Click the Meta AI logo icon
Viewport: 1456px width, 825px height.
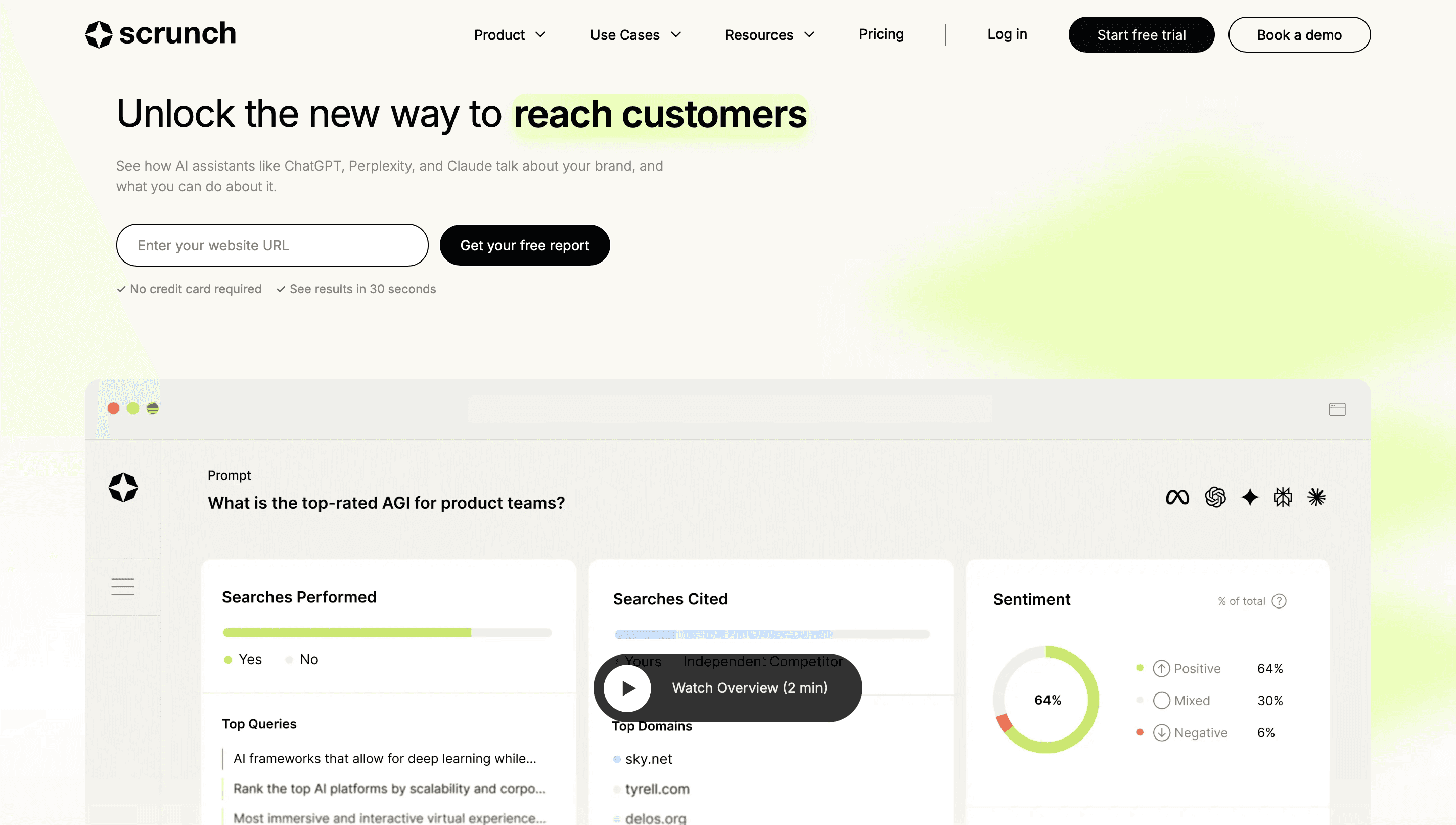[x=1177, y=497]
